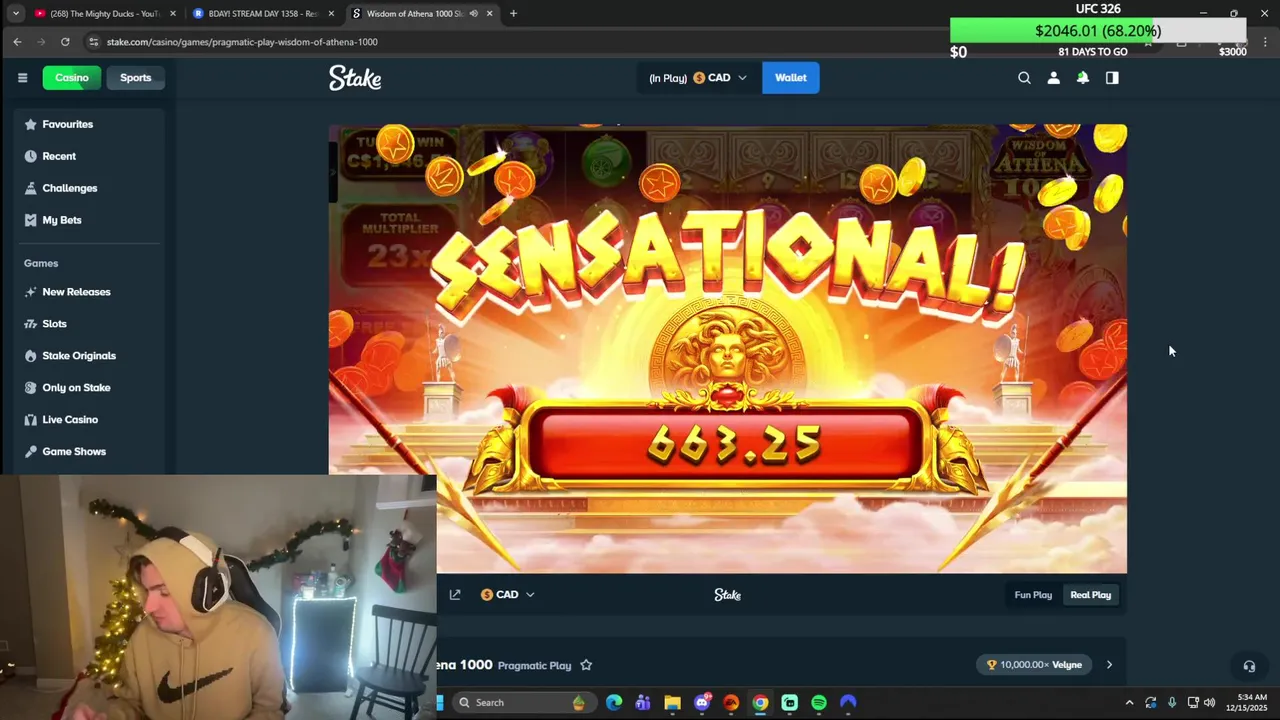Screen dimensions: 1280x720
Task: Favourite the game with star icon
Action: click(x=586, y=665)
